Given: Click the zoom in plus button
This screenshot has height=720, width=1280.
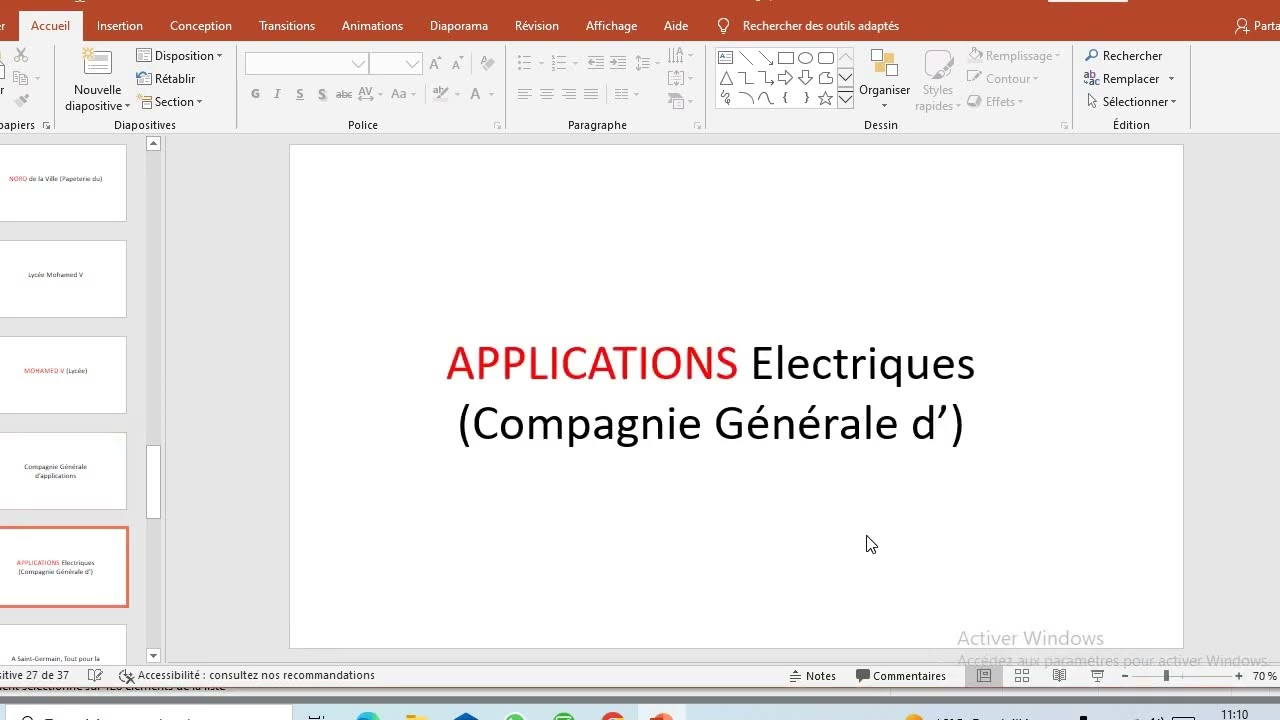Looking at the screenshot, I should click(x=1239, y=676).
